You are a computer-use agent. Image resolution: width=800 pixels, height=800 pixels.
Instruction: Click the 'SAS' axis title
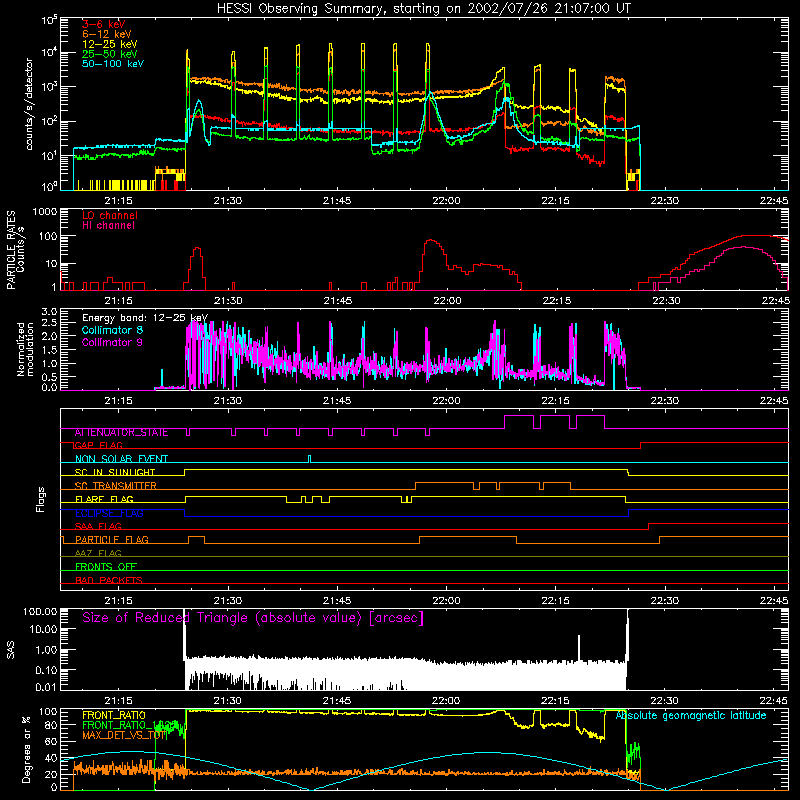point(11,650)
